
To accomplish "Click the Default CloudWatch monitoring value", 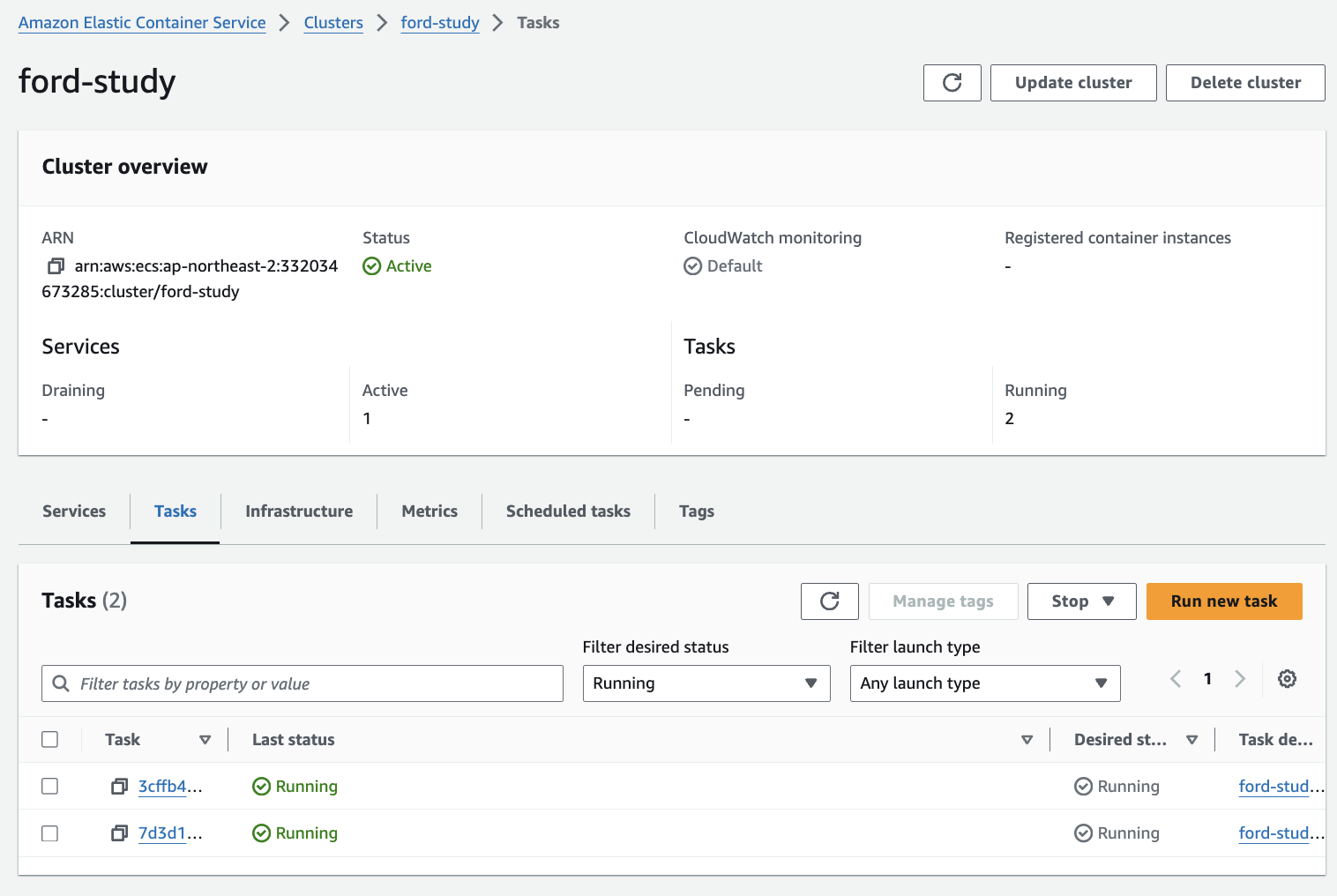I will click(735, 266).
